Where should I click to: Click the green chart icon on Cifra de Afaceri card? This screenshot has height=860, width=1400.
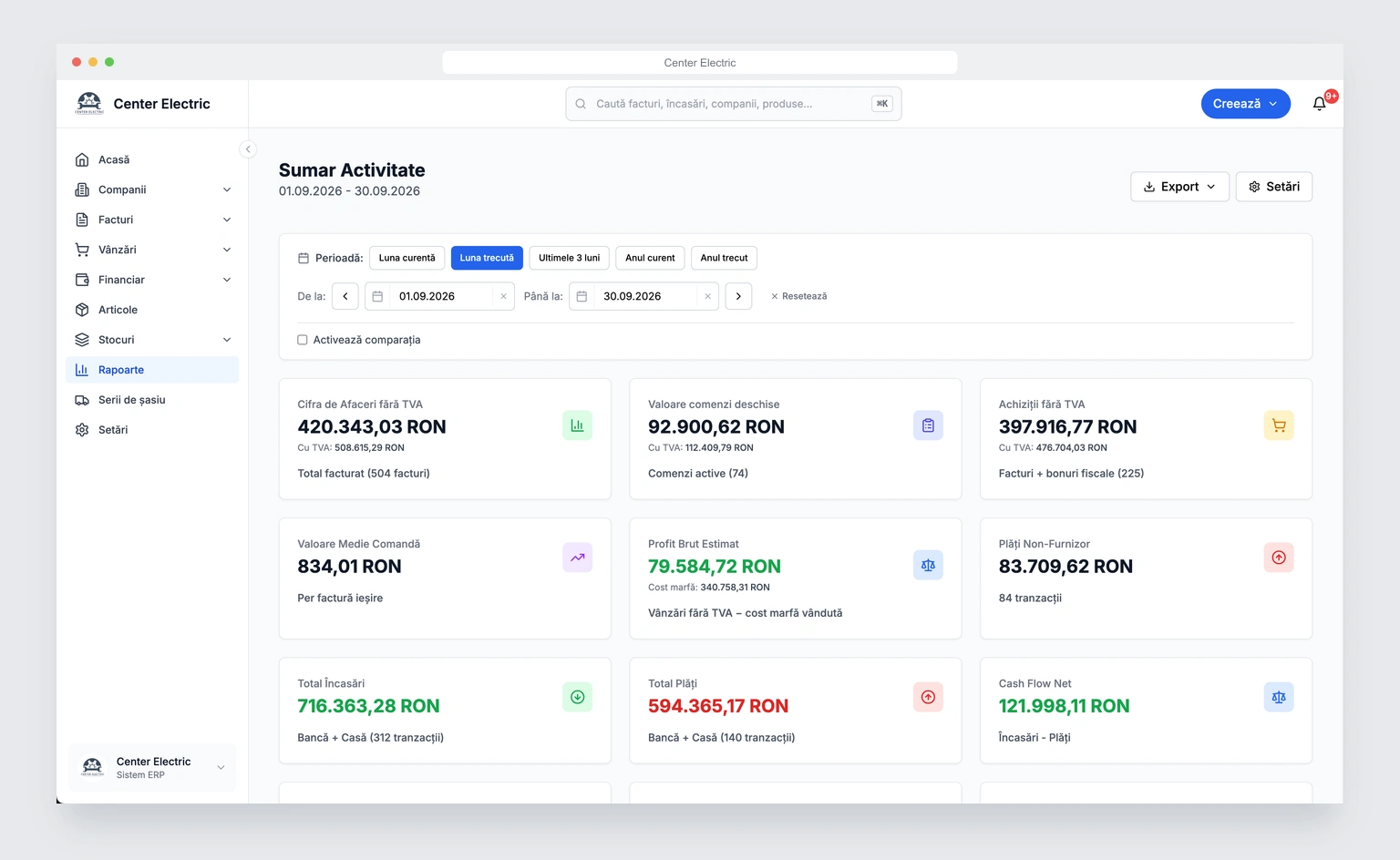click(577, 425)
